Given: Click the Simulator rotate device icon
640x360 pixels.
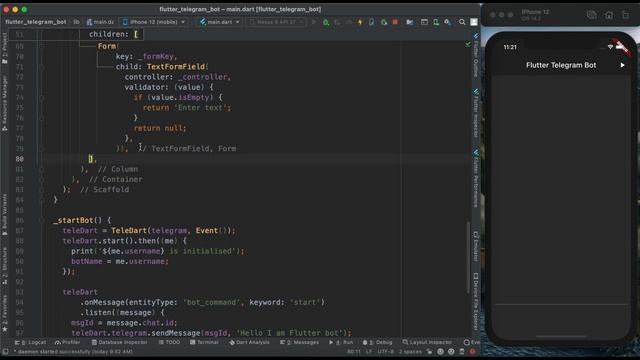Looking at the screenshot, I should click(x=625, y=15).
